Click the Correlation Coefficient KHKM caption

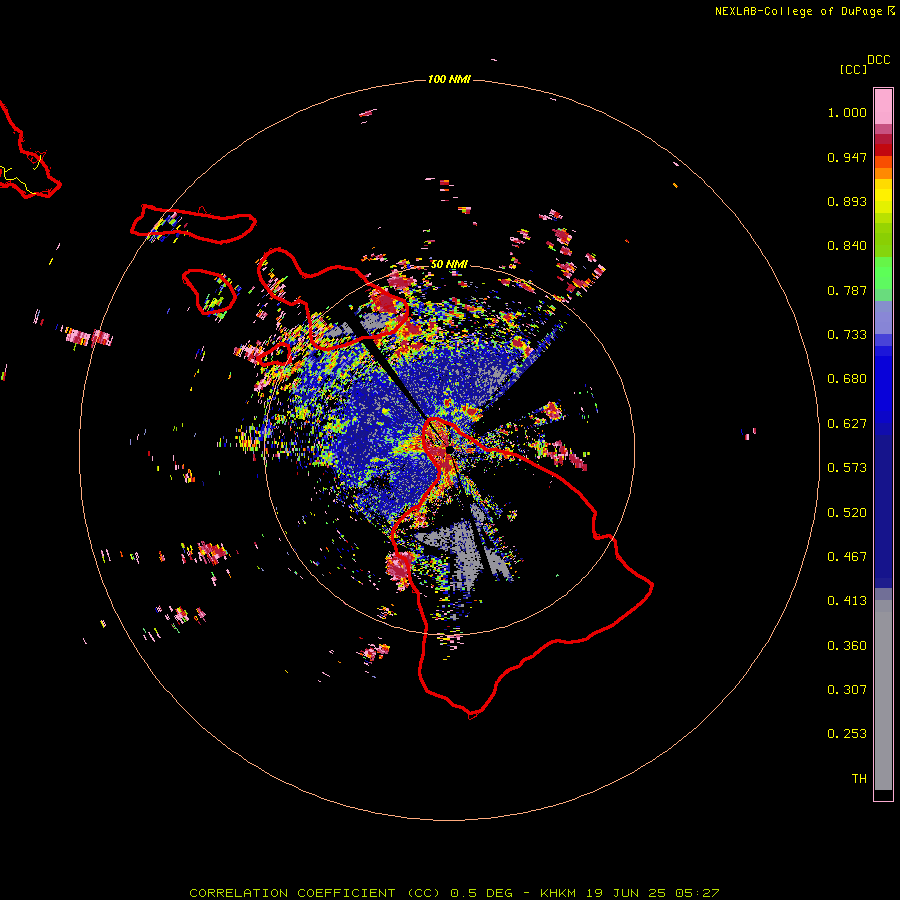pos(454,893)
